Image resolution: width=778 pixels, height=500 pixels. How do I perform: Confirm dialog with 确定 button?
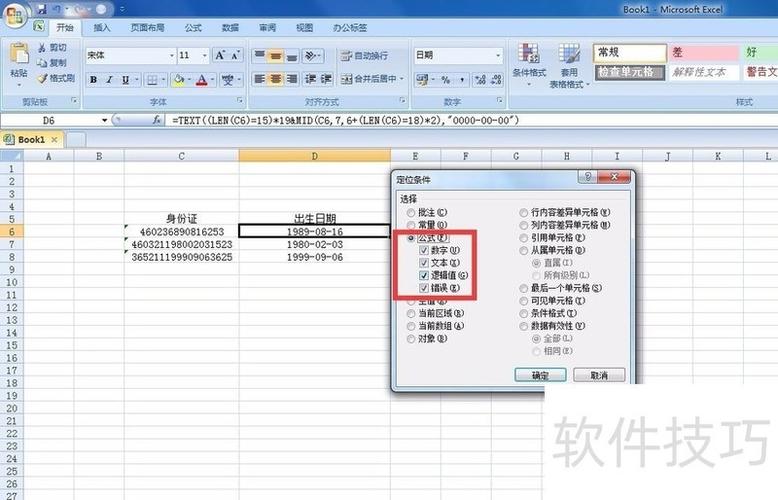(540, 375)
